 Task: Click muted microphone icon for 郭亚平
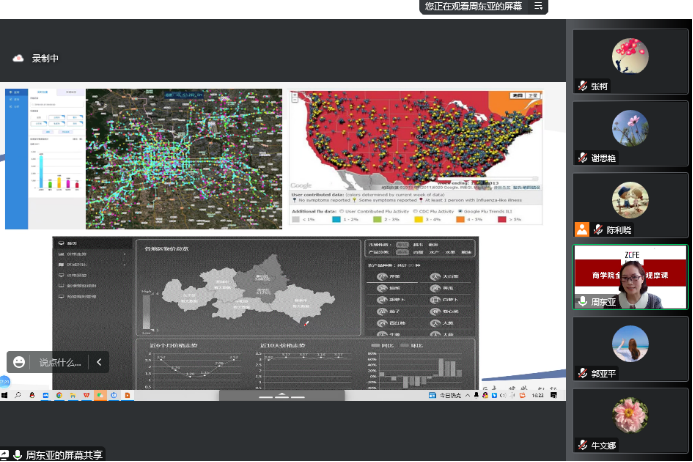[x=581, y=372]
